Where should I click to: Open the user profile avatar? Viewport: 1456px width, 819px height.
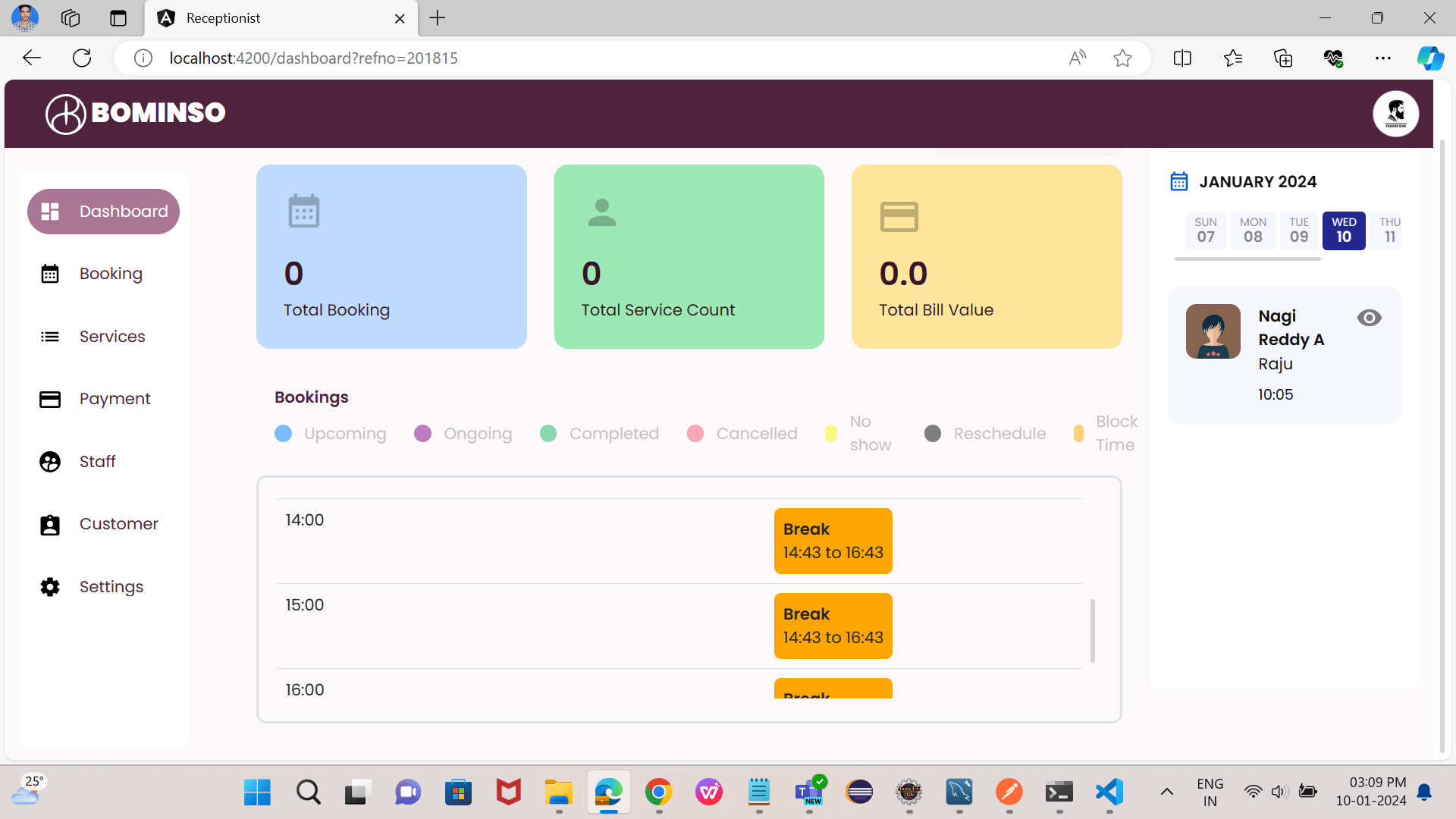coord(1395,114)
